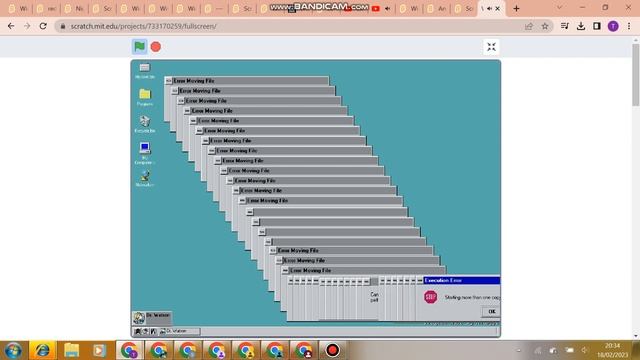Reload the Scratch project page
This screenshot has height=360, width=640.
43,26
